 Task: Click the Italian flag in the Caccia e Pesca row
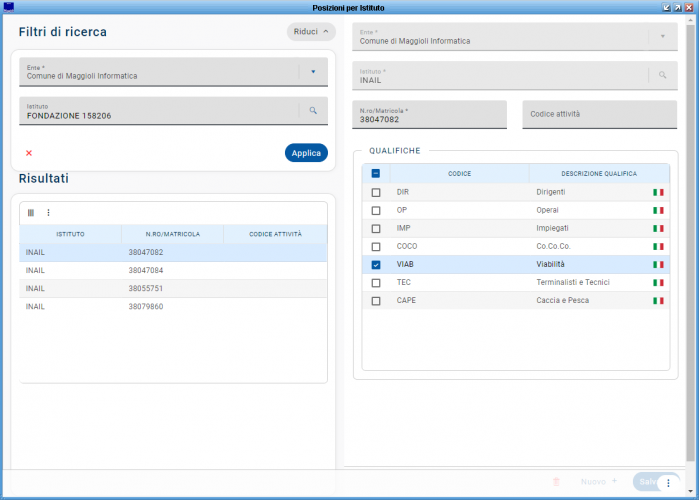click(657, 300)
